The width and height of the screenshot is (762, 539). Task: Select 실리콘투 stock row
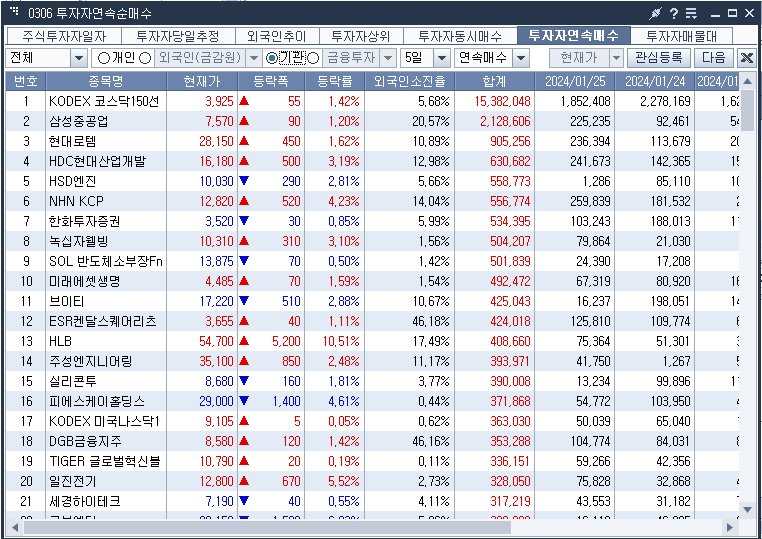point(372,381)
